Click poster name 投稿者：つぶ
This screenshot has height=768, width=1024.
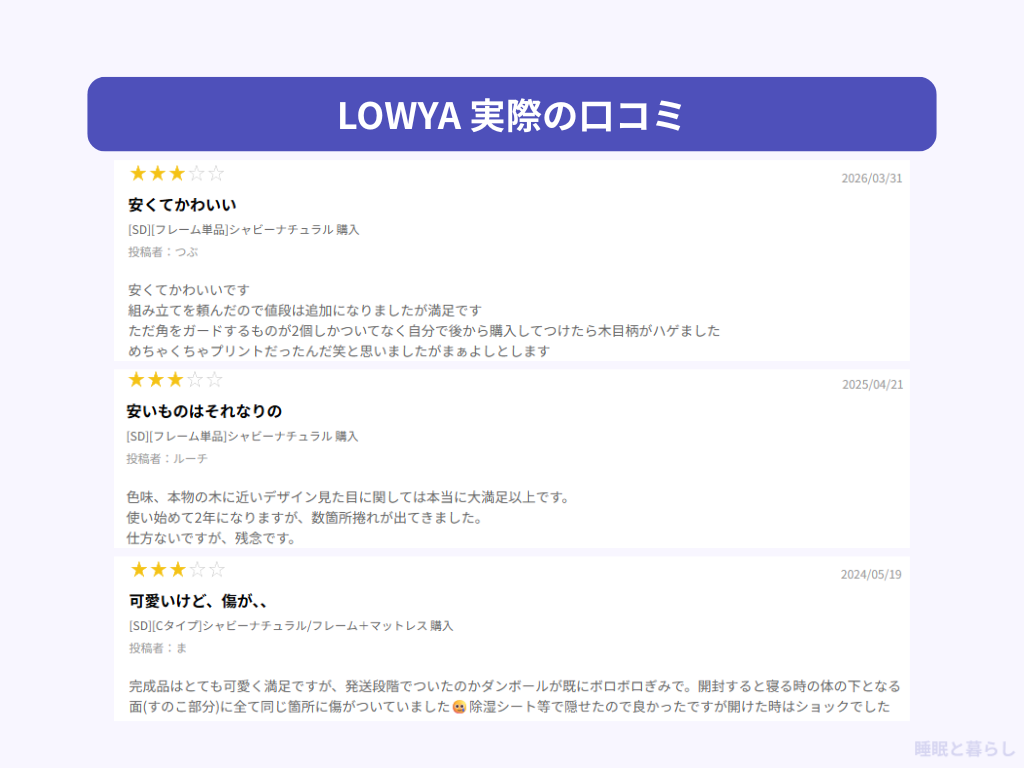[163, 252]
